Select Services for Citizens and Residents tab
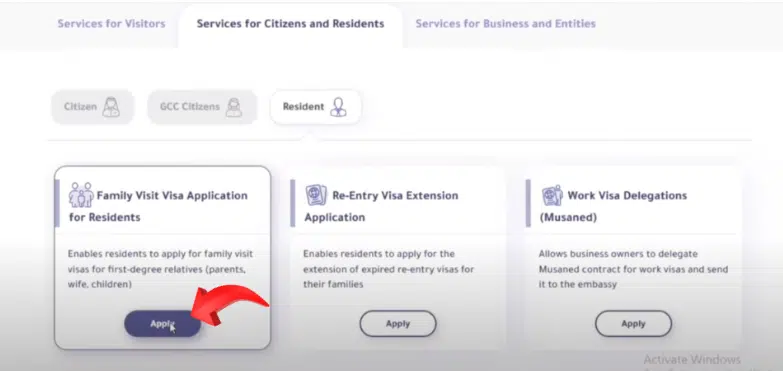The width and height of the screenshot is (783, 371). pos(290,23)
